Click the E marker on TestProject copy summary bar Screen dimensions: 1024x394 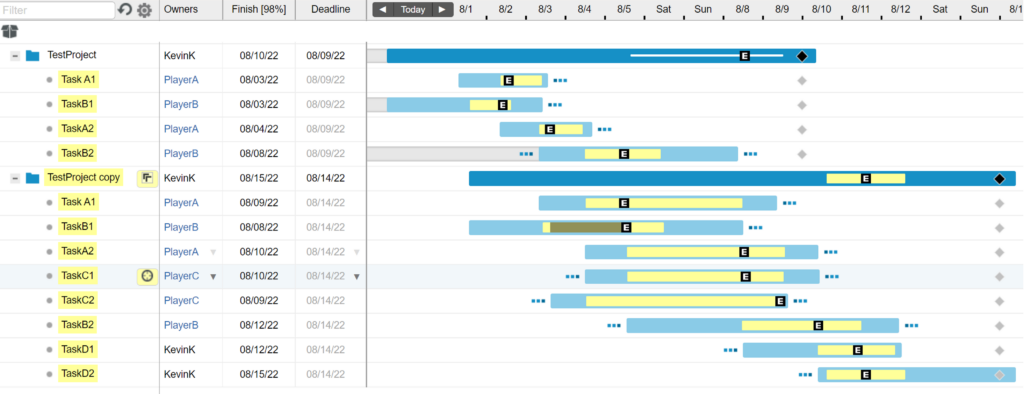click(866, 178)
